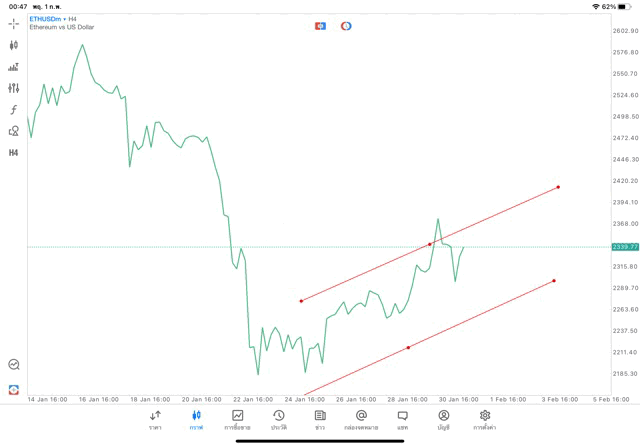Screen dimensions: 640x447
Task: Open the indicators bar chart icon
Action: click(13, 67)
